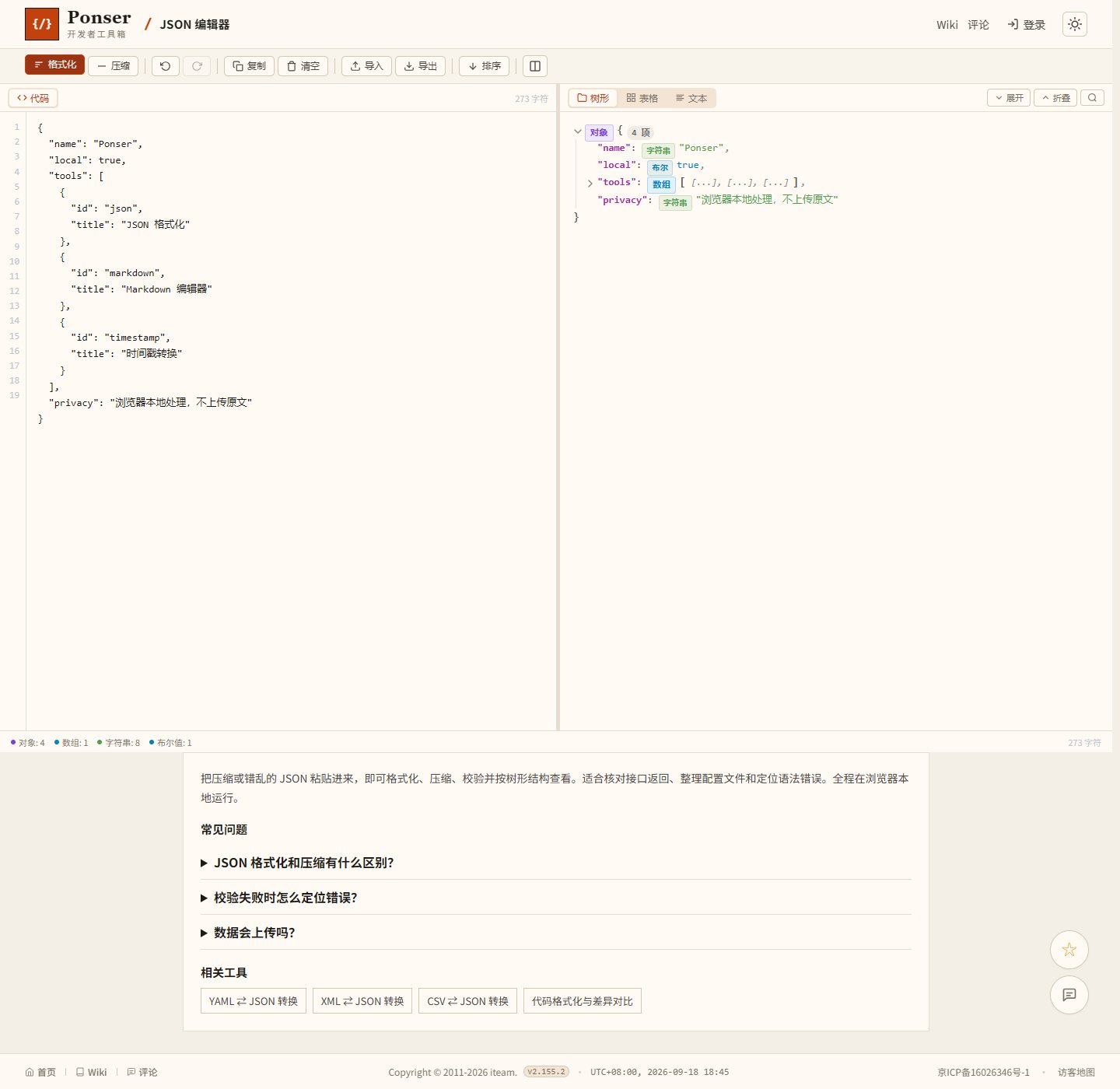
Task: Click the 相关工具 heading
Action: tap(224, 973)
